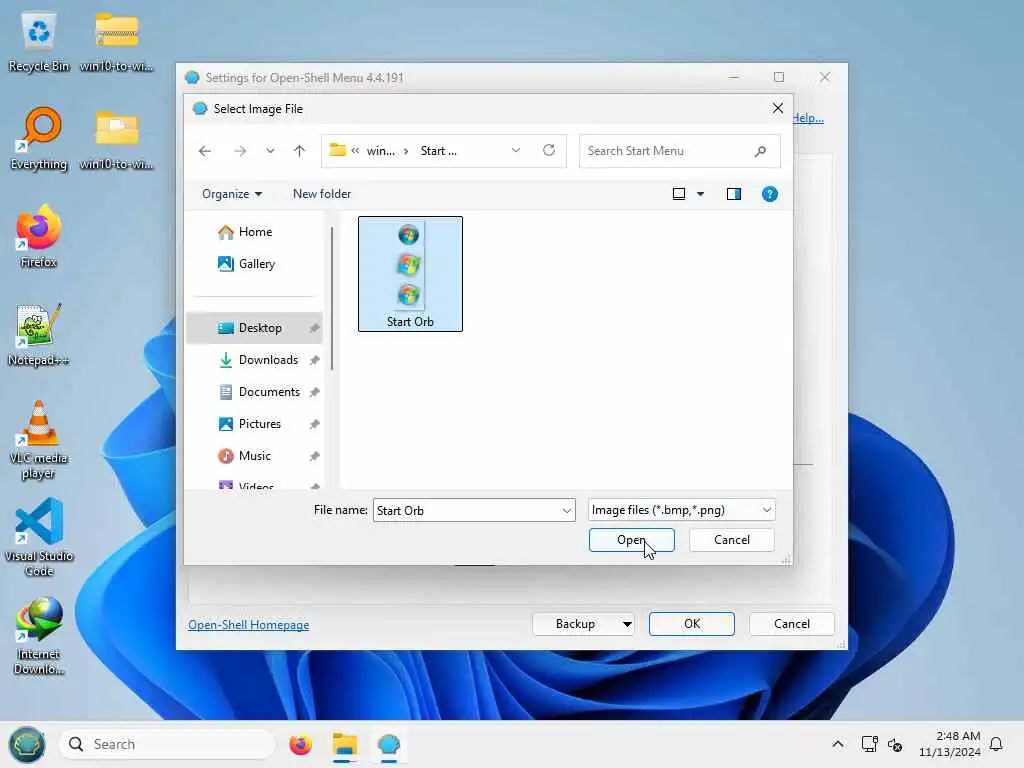Open the Open-Shell Homepage link

coord(249,625)
